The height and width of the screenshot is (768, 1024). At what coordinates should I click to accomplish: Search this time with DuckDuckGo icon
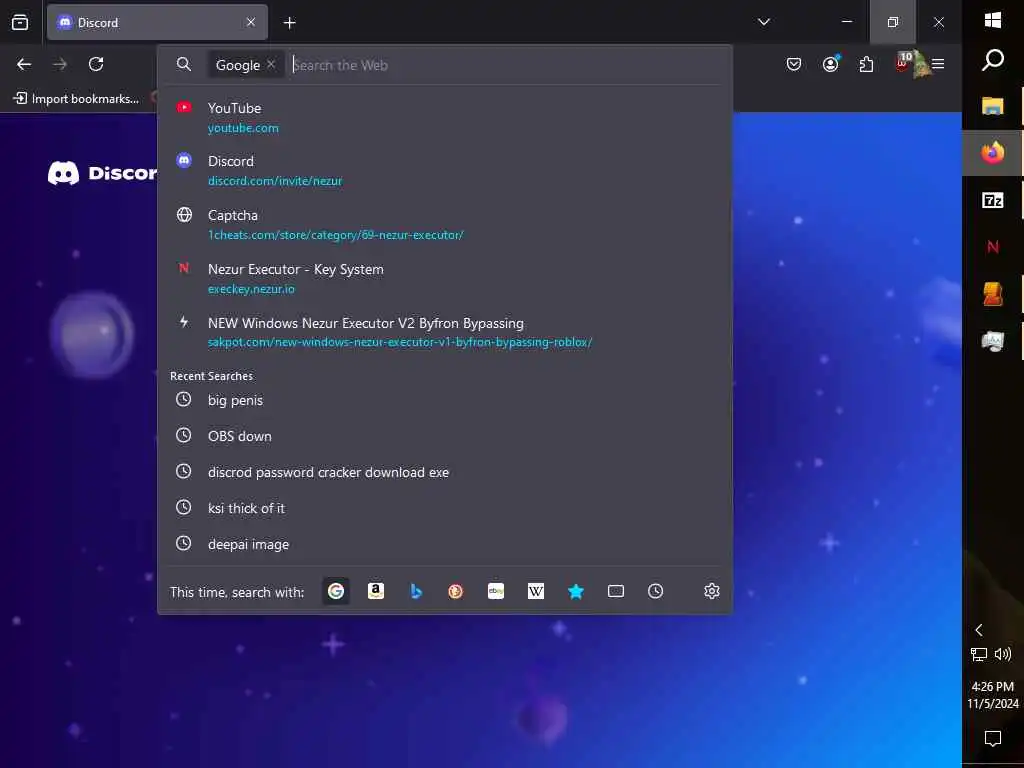456,591
